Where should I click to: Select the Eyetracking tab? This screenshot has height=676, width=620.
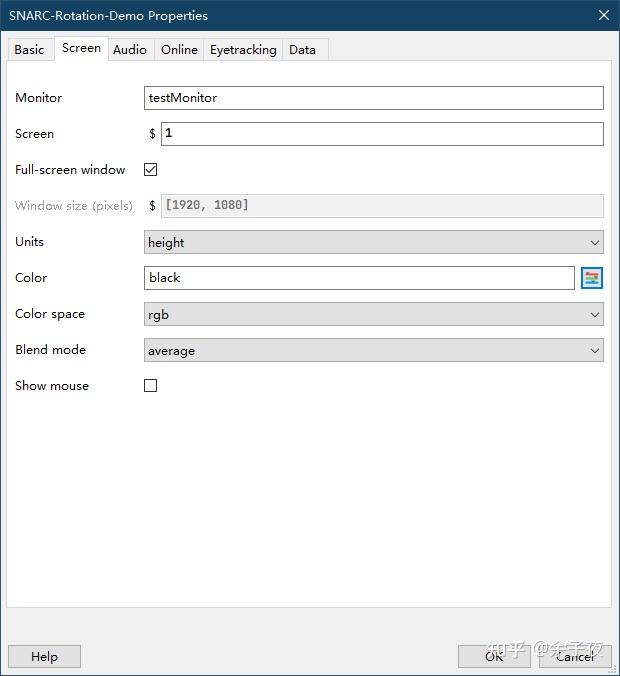tap(243, 49)
